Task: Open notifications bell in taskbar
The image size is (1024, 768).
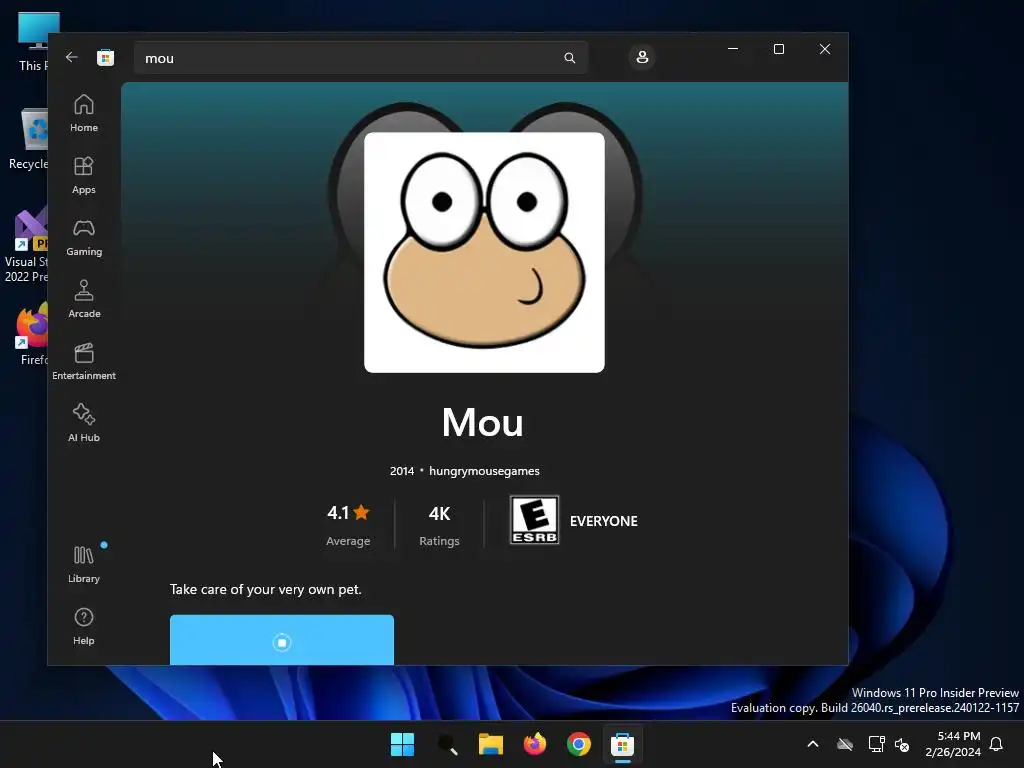Action: (997, 744)
